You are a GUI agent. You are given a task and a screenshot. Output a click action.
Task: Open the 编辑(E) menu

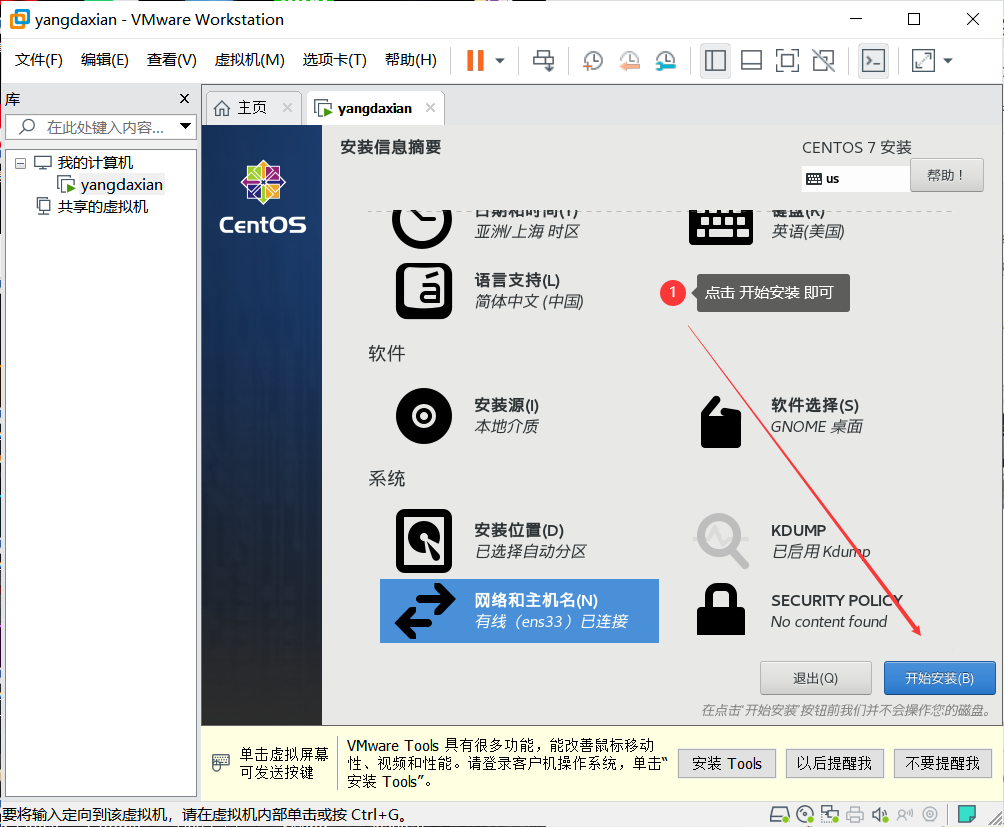click(104, 60)
